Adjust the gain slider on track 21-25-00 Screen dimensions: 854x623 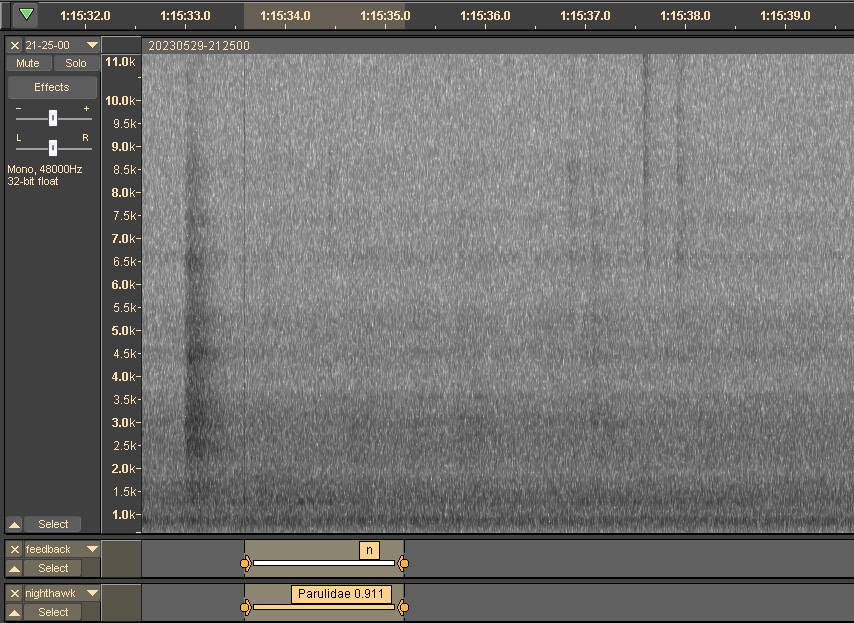(x=52, y=118)
